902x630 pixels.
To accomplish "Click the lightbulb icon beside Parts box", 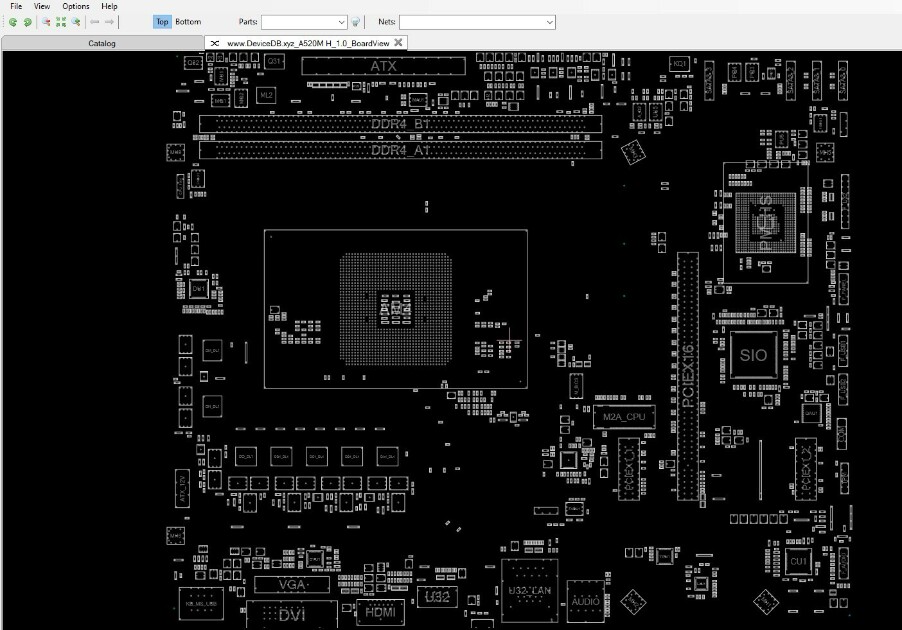I will pos(356,22).
